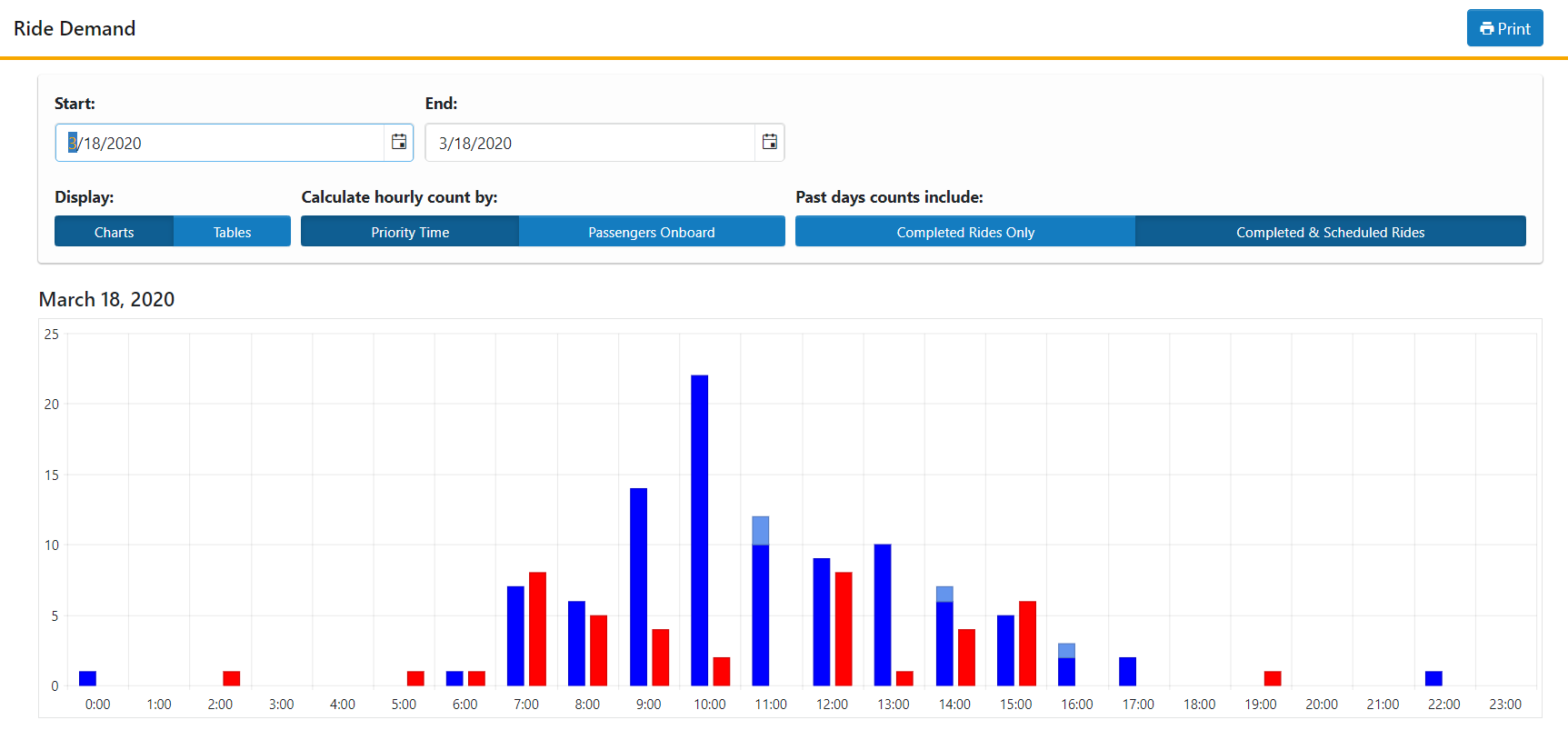This screenshot has width=1568, height=750.
Task: Calculate hourly count by Passengers Onboard
Action: pos(652,232)
